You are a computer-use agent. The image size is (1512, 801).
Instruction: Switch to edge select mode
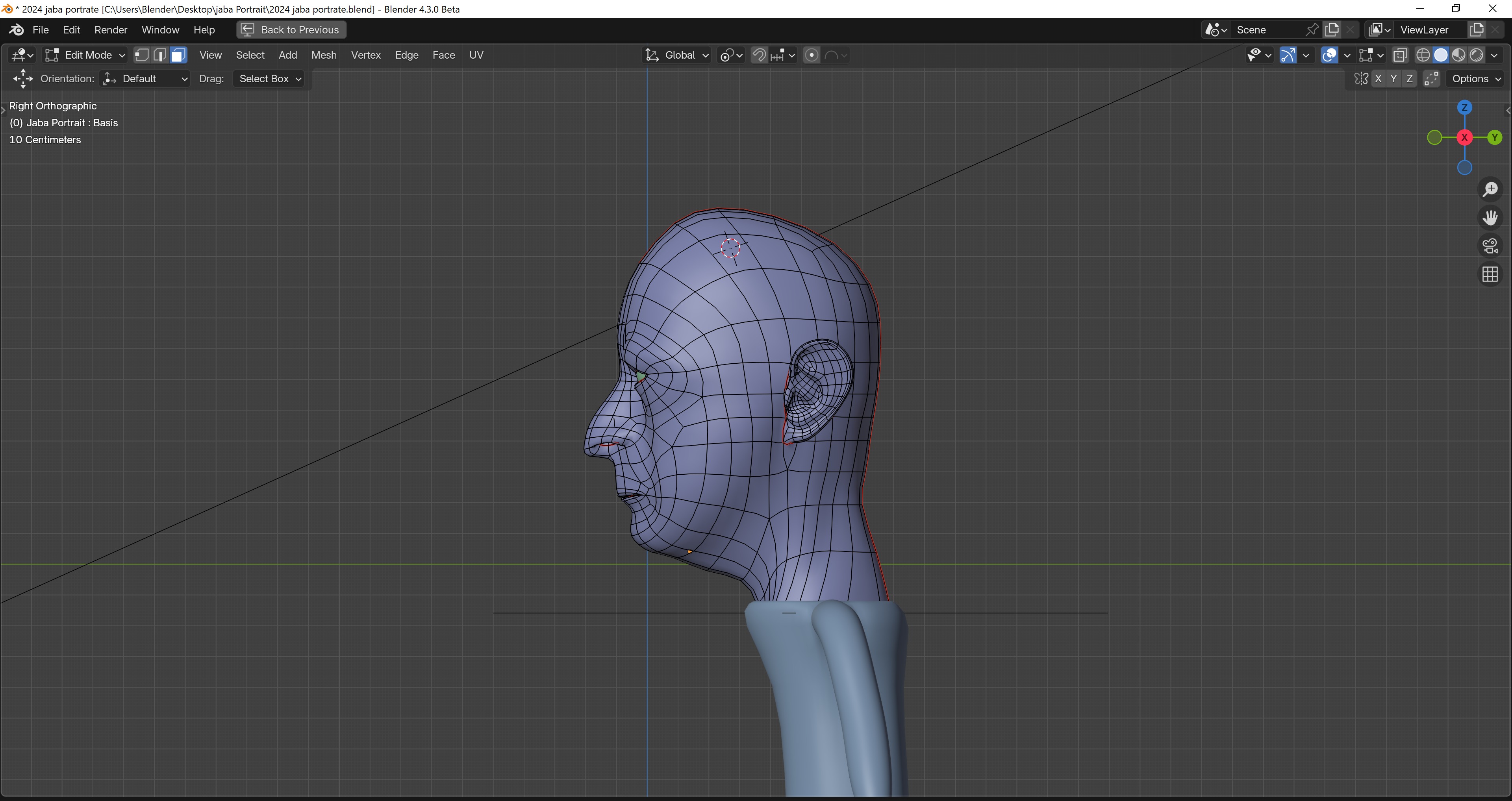[x=159, y=55]
